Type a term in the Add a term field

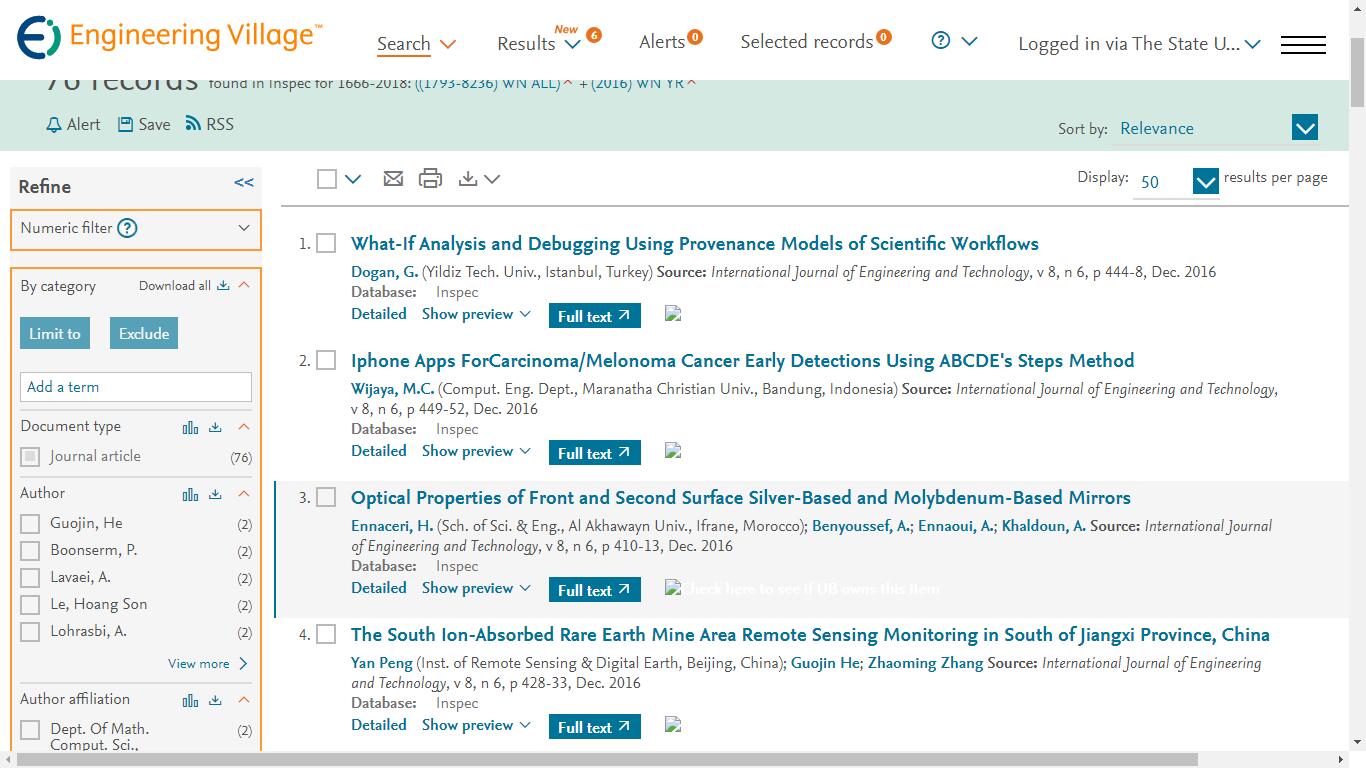tap(135, 387)
